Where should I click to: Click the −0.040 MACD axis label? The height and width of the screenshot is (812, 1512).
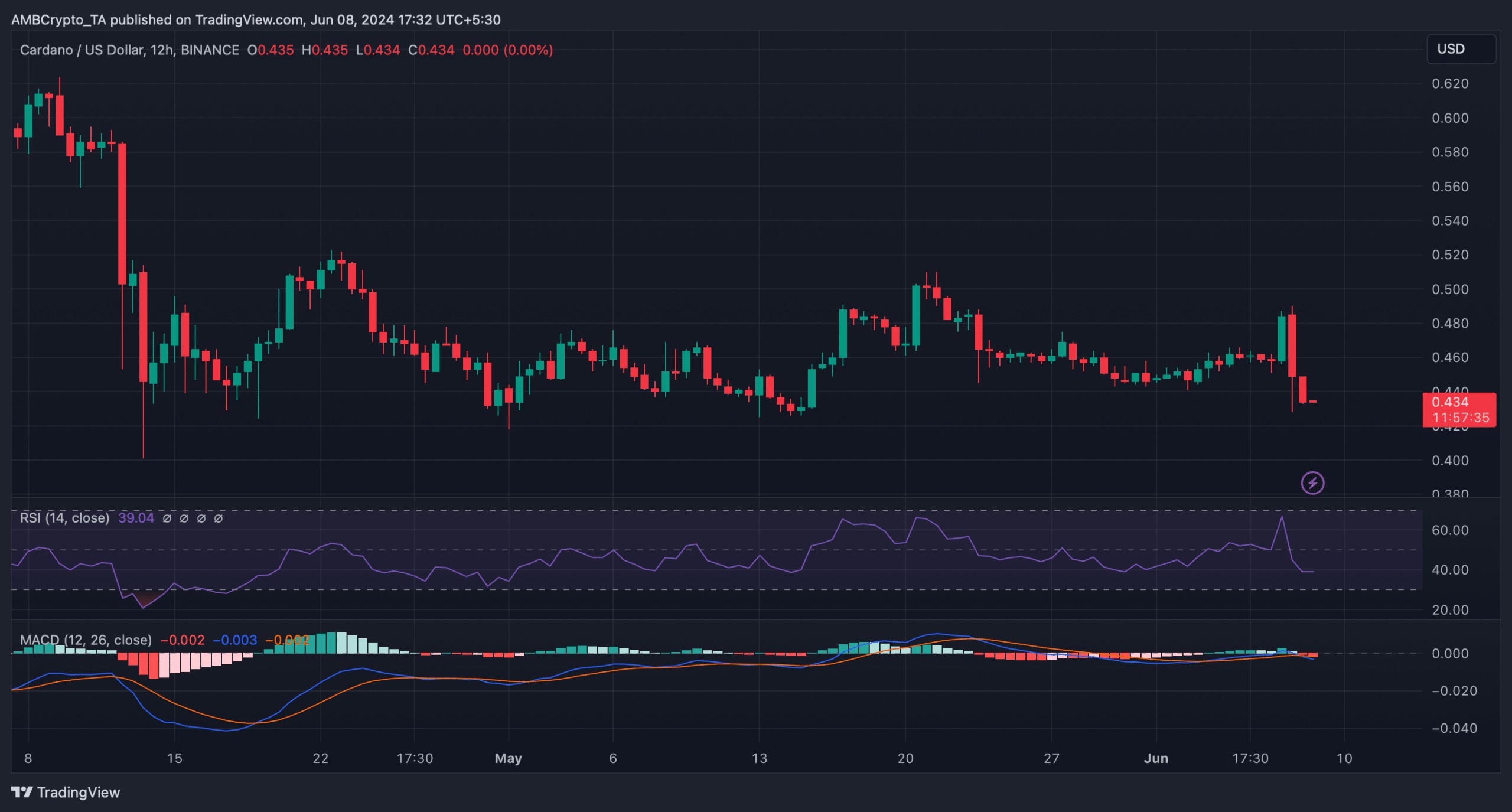tap(1454, 728)
